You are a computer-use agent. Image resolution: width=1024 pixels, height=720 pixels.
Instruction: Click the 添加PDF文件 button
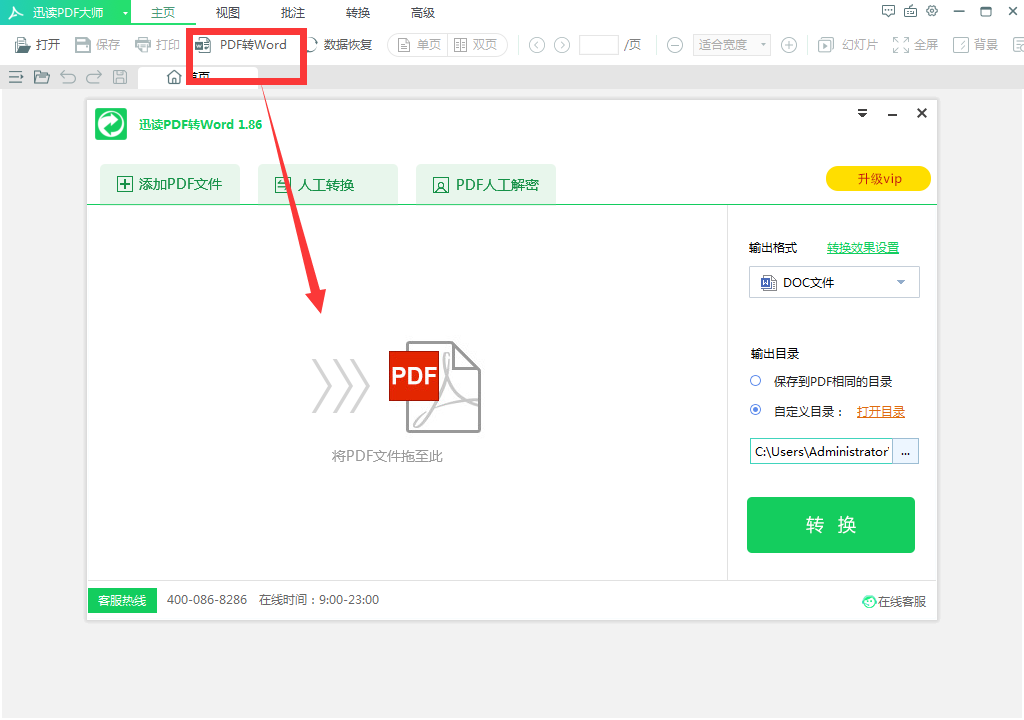pyautogui.click(x=170, y=184)
